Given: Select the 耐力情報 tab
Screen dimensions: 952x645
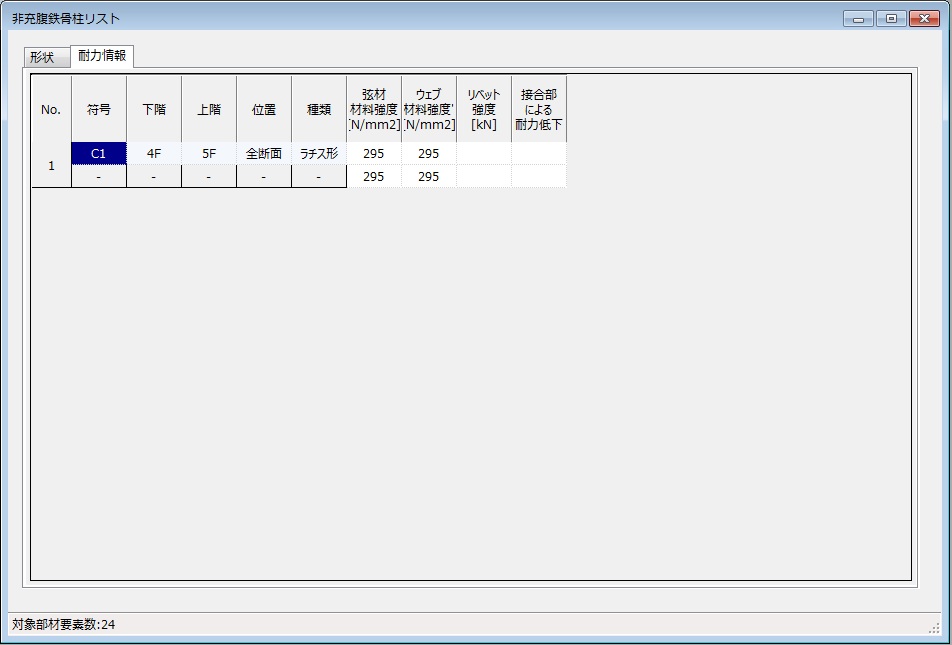Looking at the screenshot, I should [102, 56].
